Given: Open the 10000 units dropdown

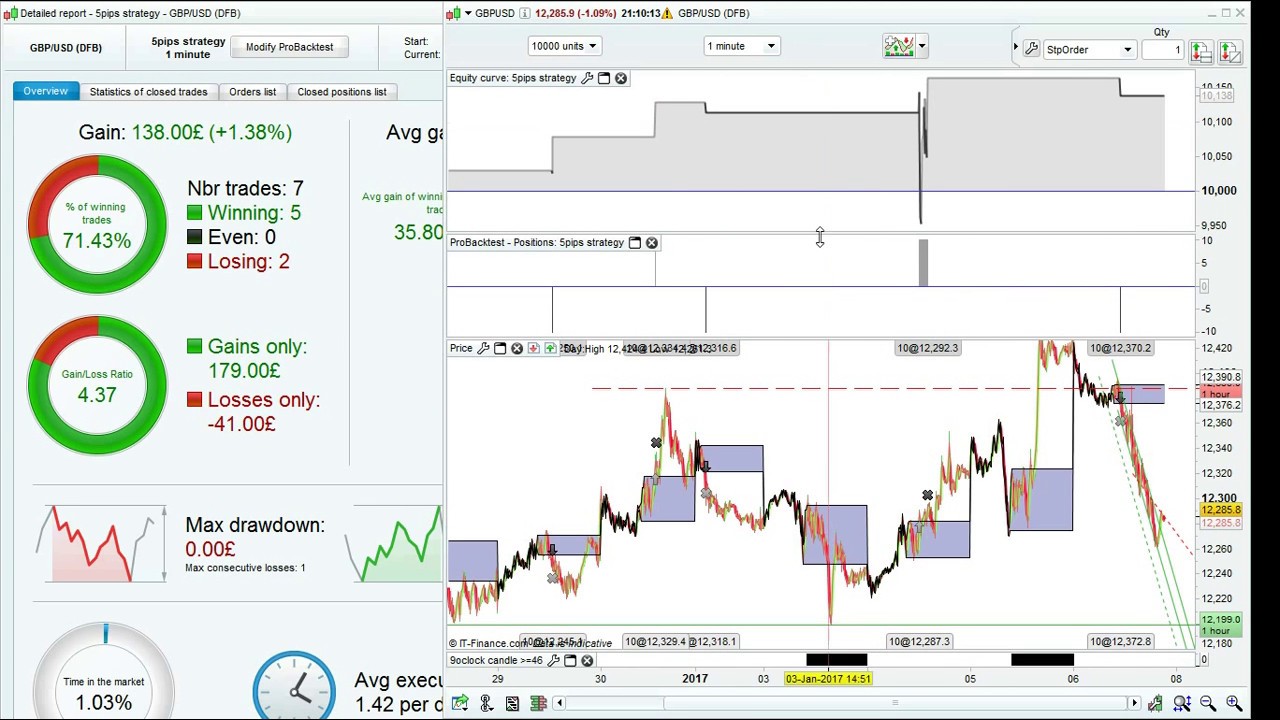Looking at the screenshot, I should (565, 46).
